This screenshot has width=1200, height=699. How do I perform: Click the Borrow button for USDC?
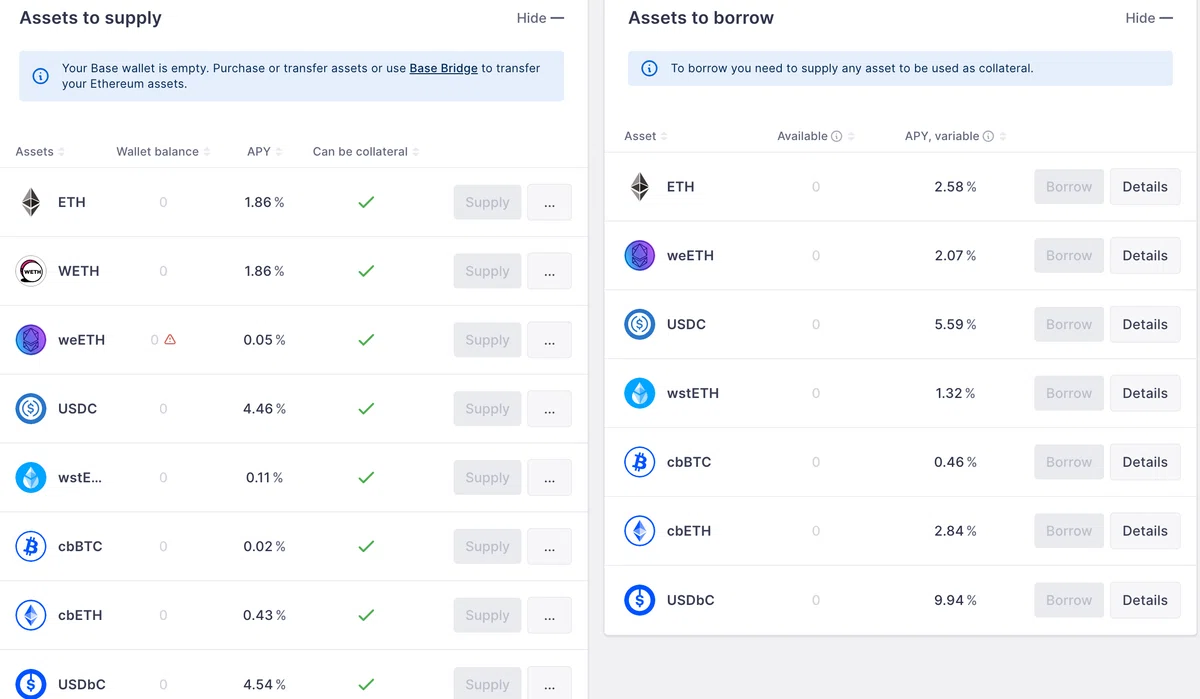(x=1069, y=325)
